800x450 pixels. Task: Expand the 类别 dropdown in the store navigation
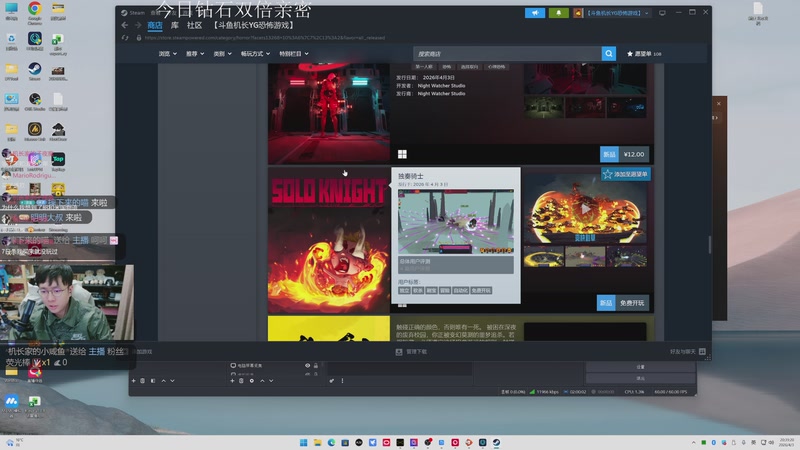(x=222, y=54)
